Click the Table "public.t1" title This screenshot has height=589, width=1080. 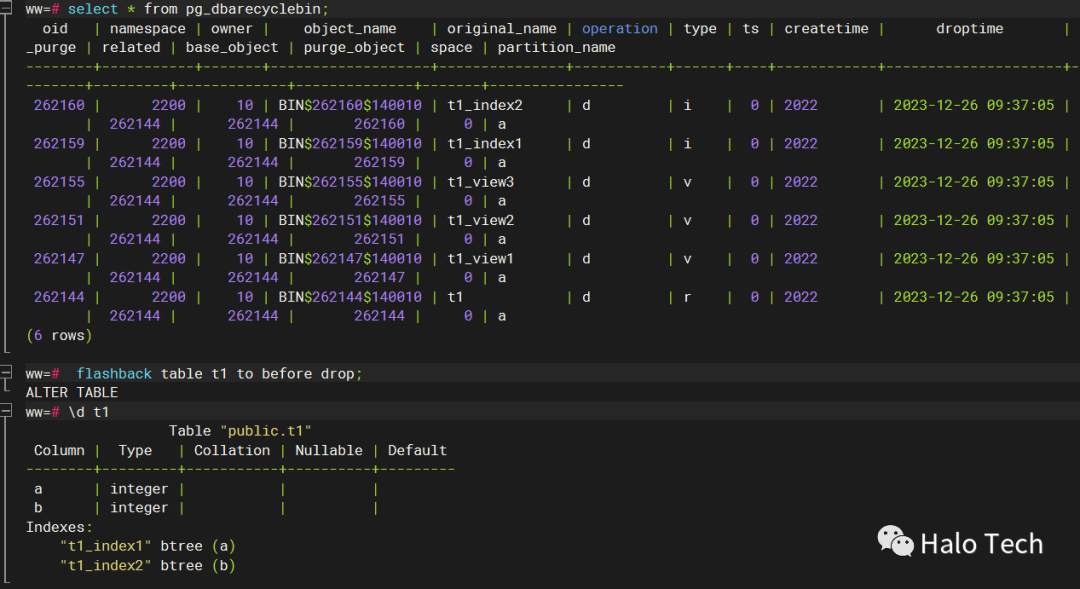click(x=238, y=431)
